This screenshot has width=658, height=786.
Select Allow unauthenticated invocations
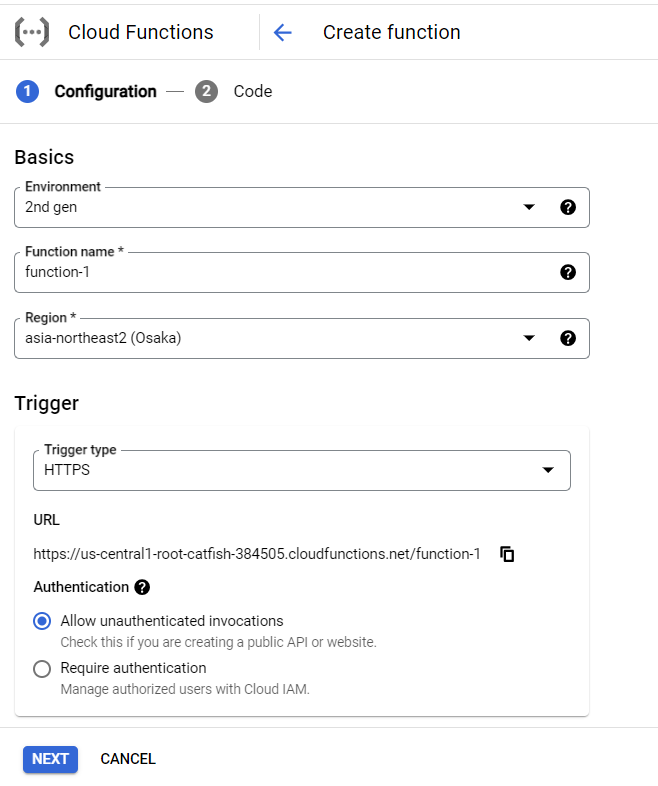coord(42,621)
